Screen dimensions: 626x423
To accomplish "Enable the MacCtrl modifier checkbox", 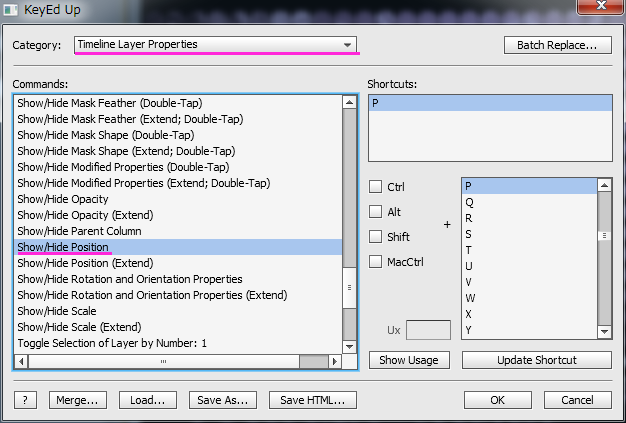I will pyautogui.click(x=375, y=262).
